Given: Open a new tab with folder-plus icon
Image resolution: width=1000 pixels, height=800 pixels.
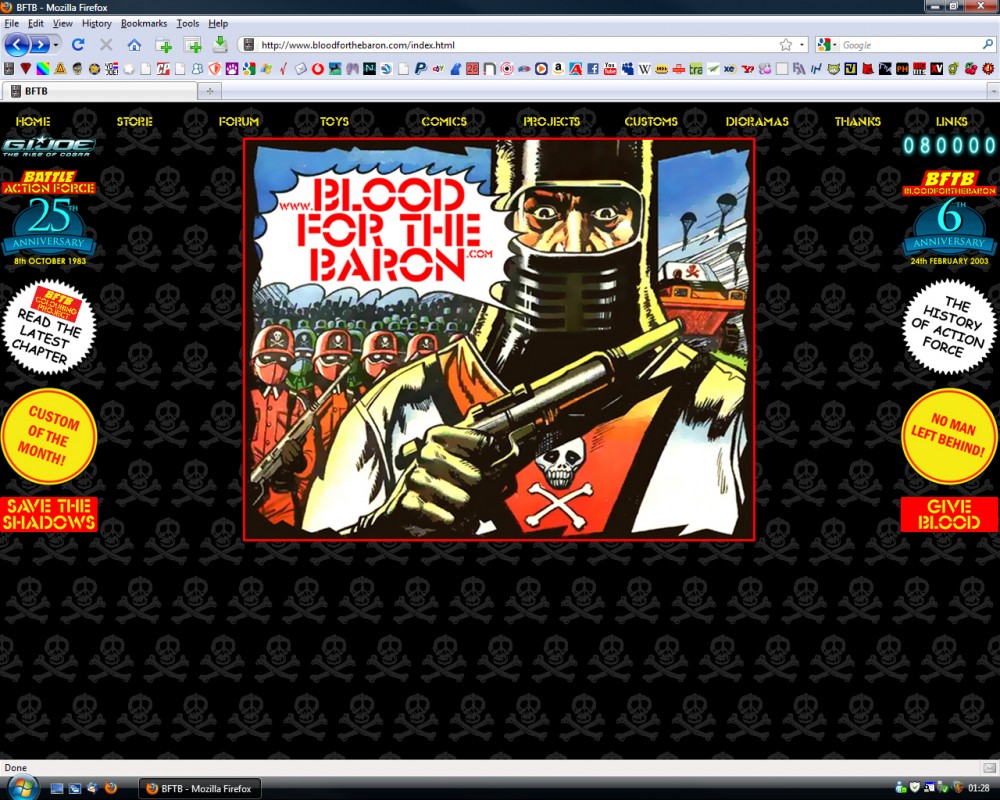Looking at the screenshot, I should (164, 45).
